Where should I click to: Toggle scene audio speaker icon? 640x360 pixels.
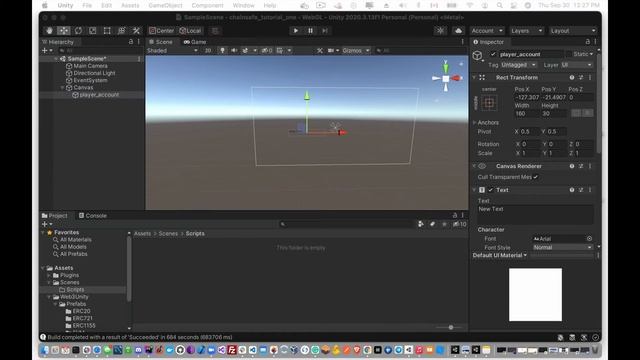(234, 51)
